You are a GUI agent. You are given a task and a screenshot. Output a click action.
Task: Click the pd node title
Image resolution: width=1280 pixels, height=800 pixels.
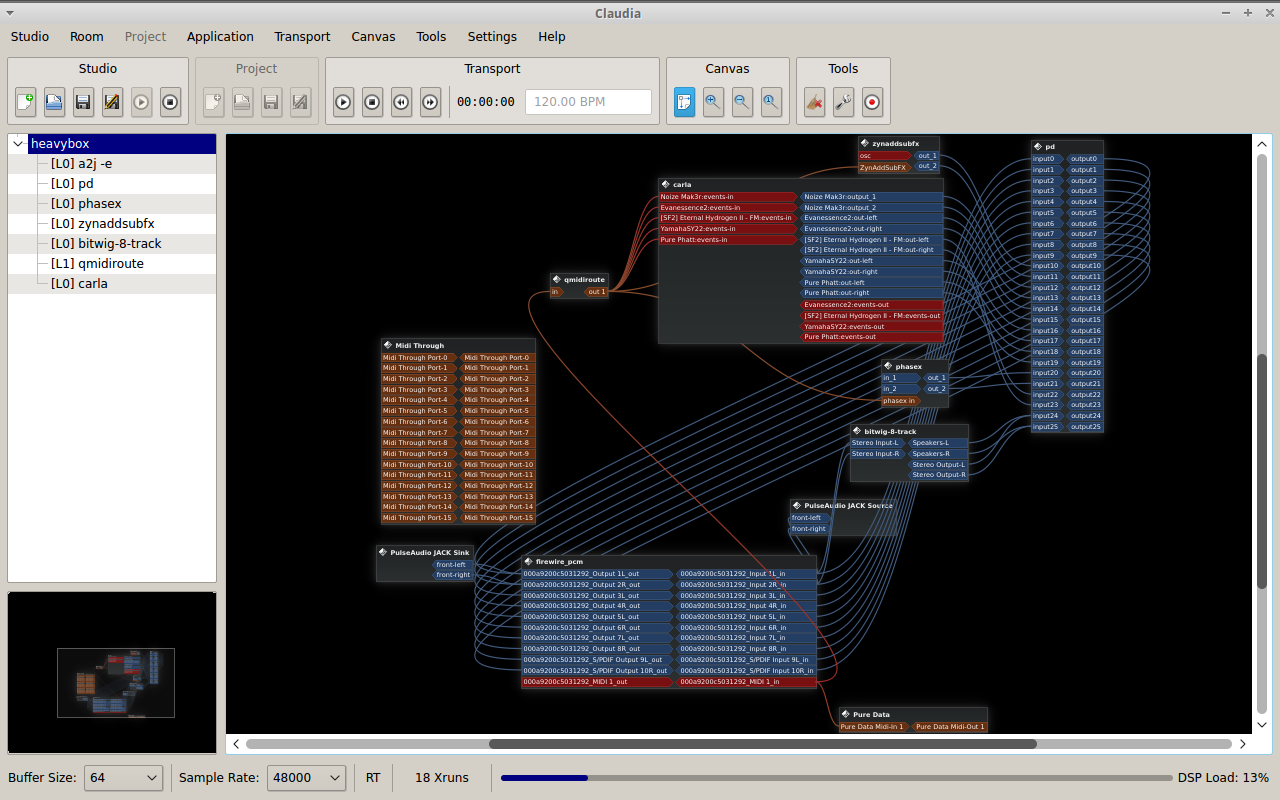tap(1050, 147)
